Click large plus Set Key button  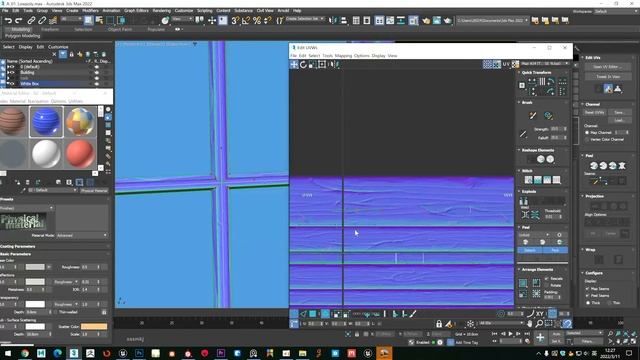pos(540,338)
